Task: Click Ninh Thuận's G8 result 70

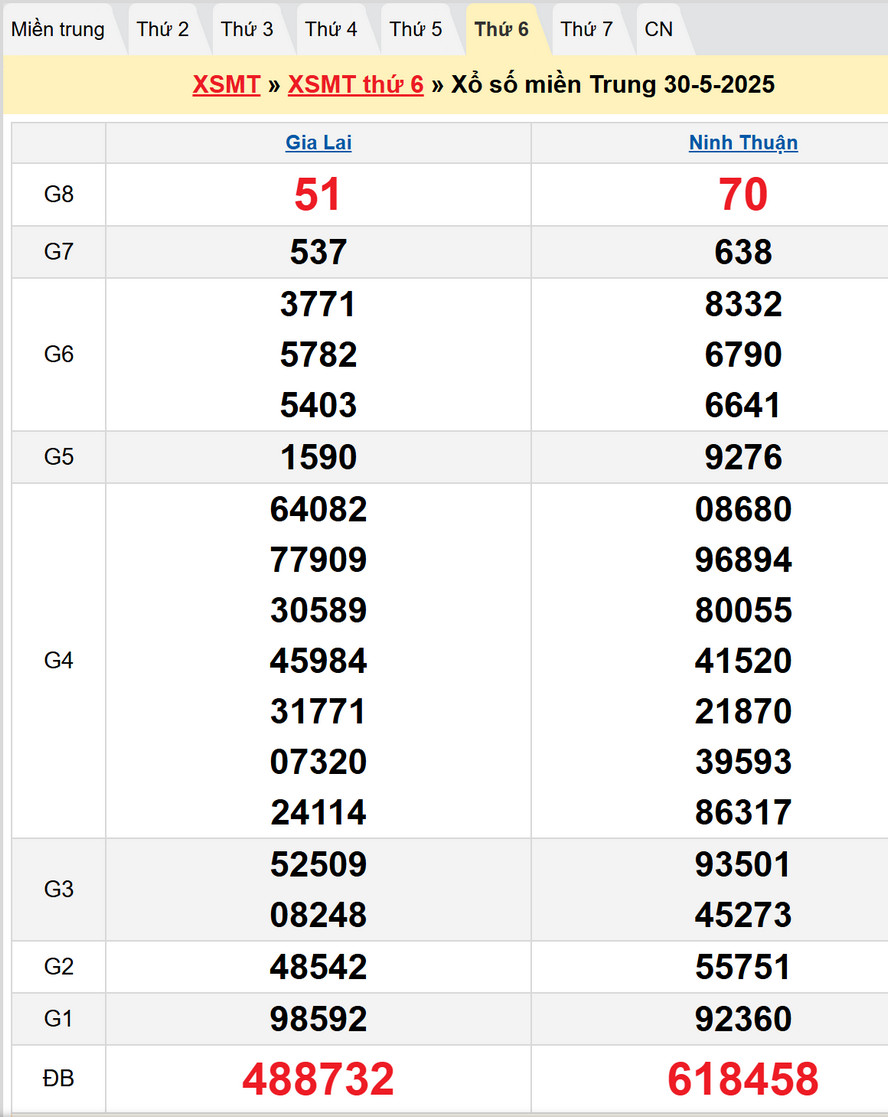Action: 743,195
